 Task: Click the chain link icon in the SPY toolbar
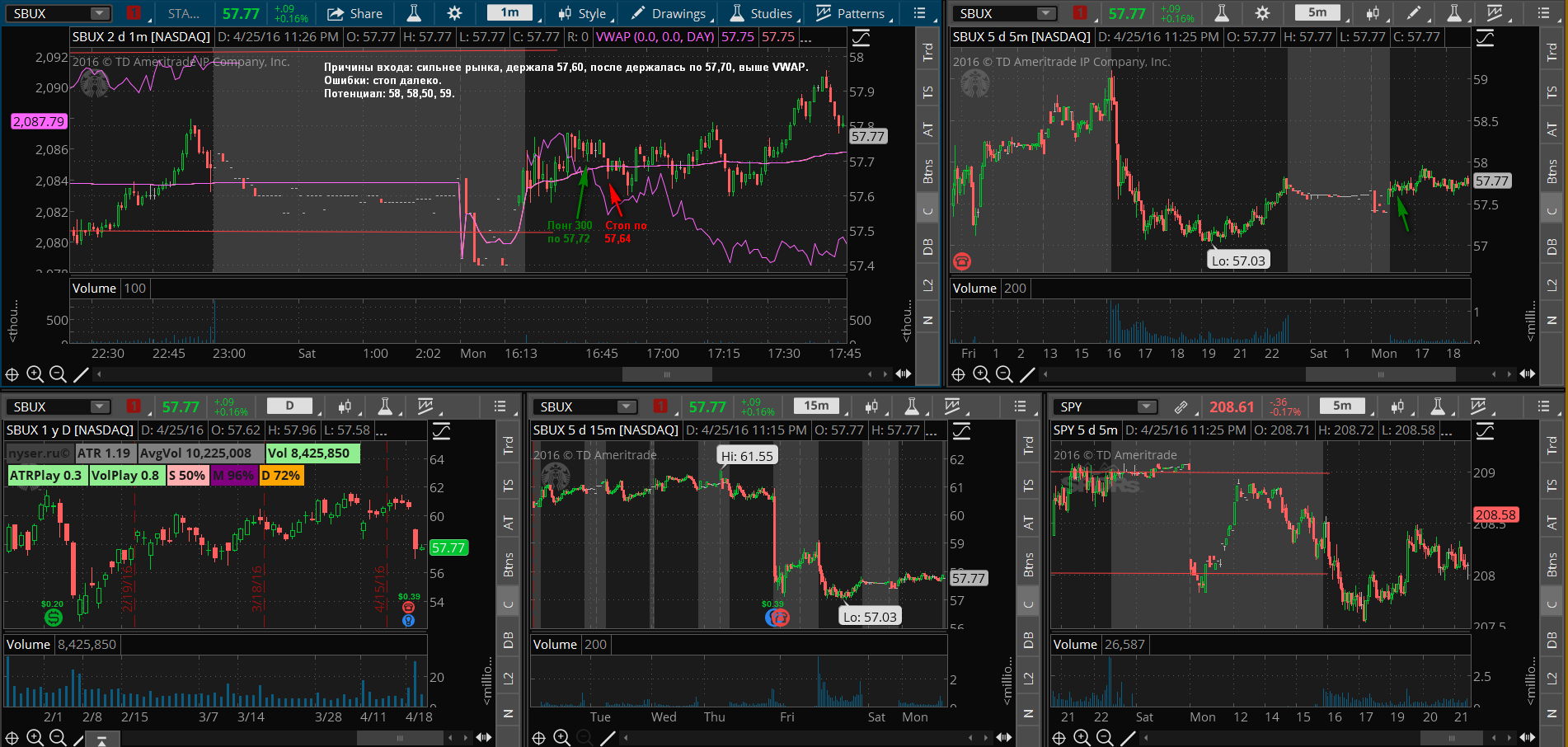tap(1181, 406)
